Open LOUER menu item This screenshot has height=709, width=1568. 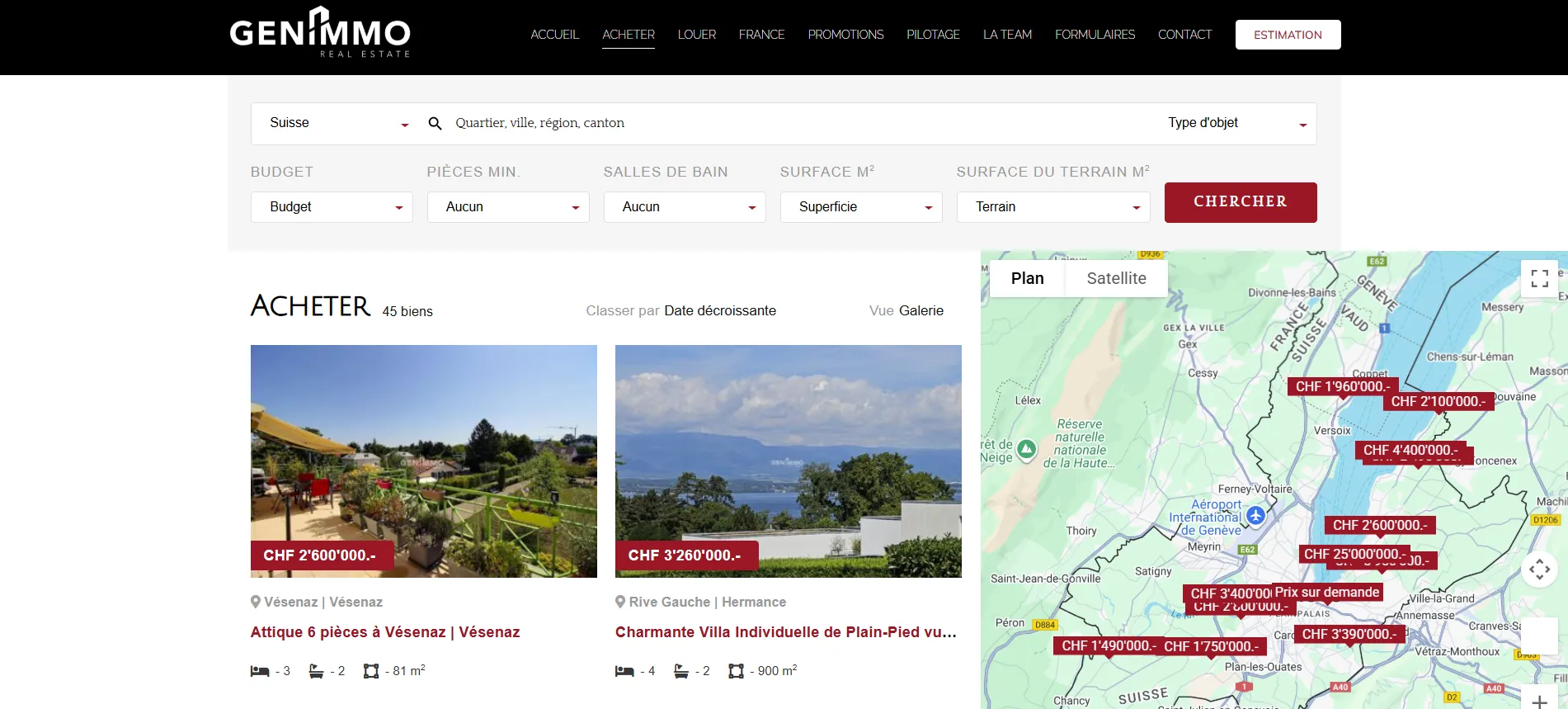[697, 35]
